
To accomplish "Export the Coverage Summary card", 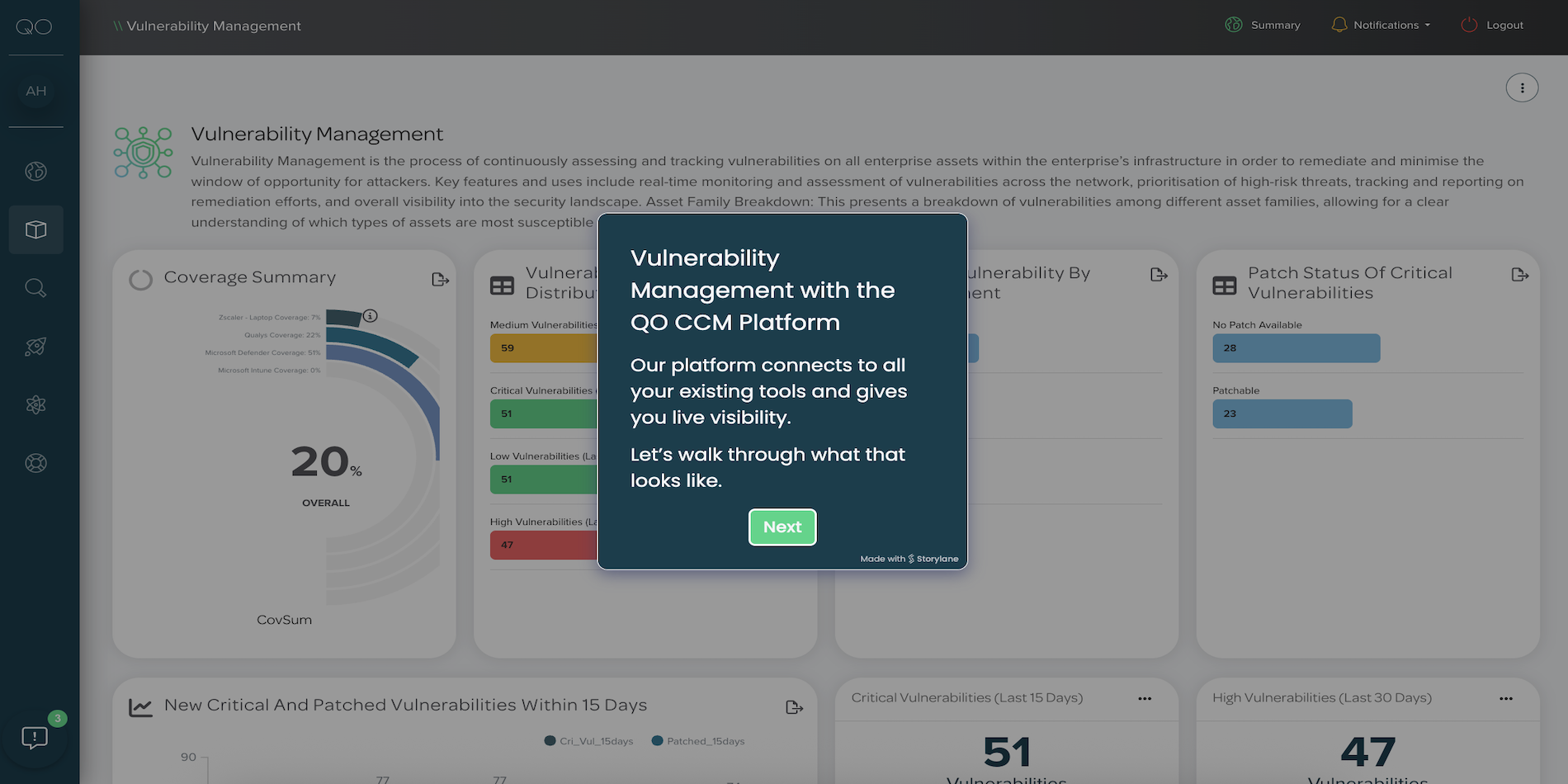I will pyautogui.click(x=440, y=280).
